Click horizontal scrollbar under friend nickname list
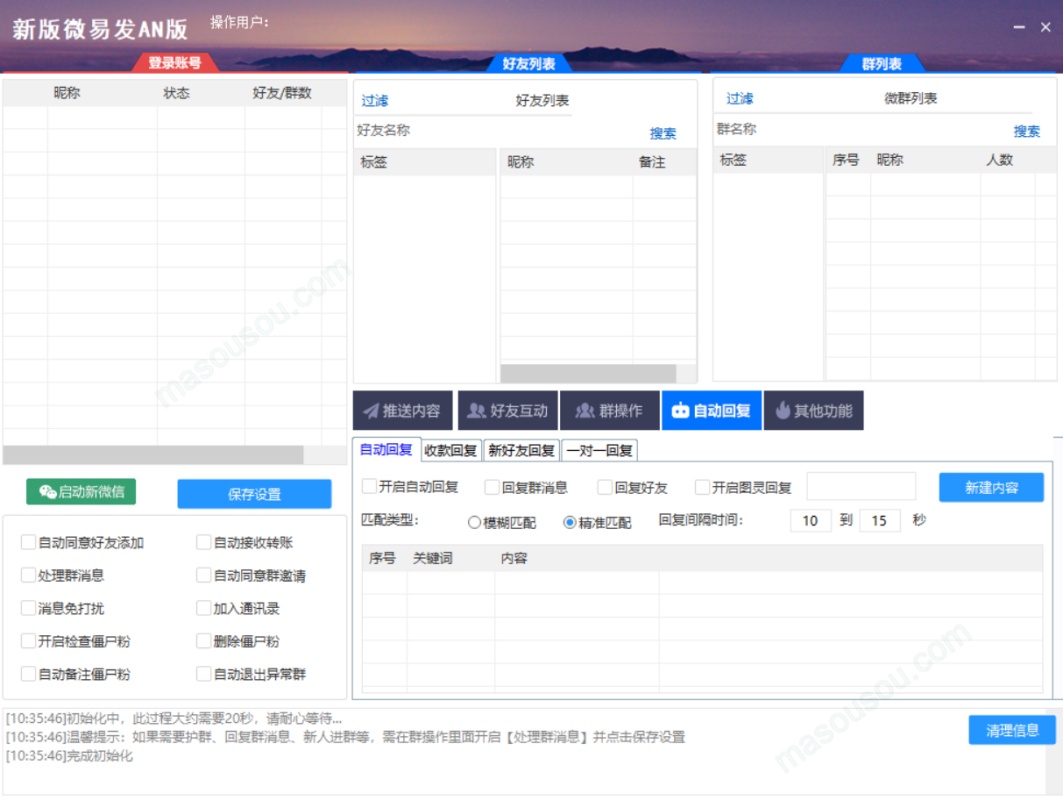Screen dimensions: 1063x800 click(x=588, y=373)
